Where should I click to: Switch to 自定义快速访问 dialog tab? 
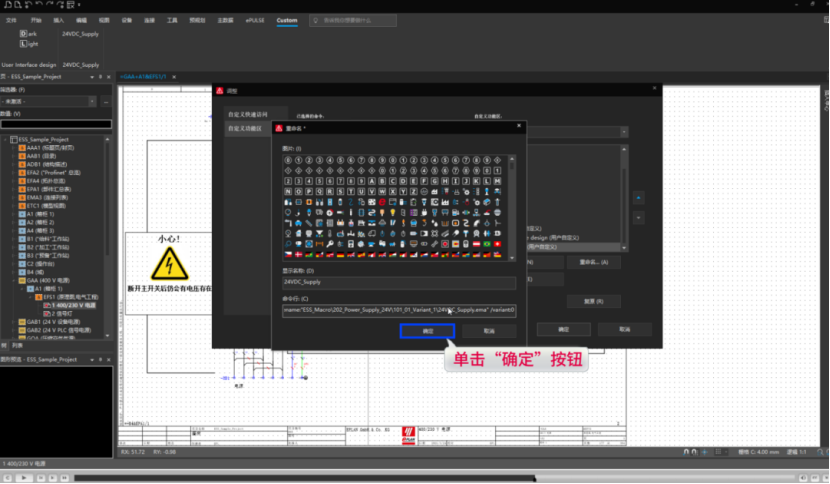(248, 114)
